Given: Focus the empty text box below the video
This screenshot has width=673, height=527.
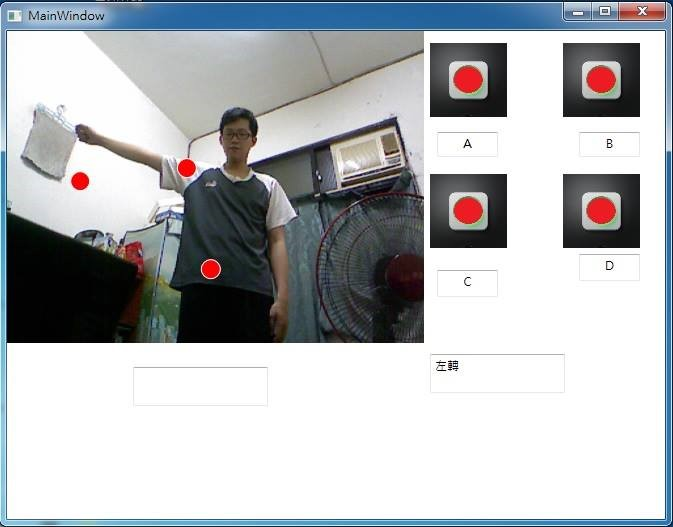Looking at the screenshot, I should pyautogui.click(x=200, y=386).
